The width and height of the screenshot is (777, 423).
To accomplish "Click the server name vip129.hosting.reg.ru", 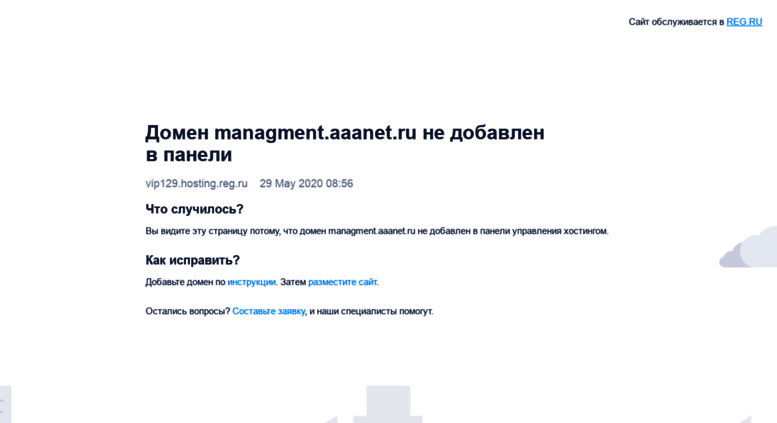I will [196, 183].
